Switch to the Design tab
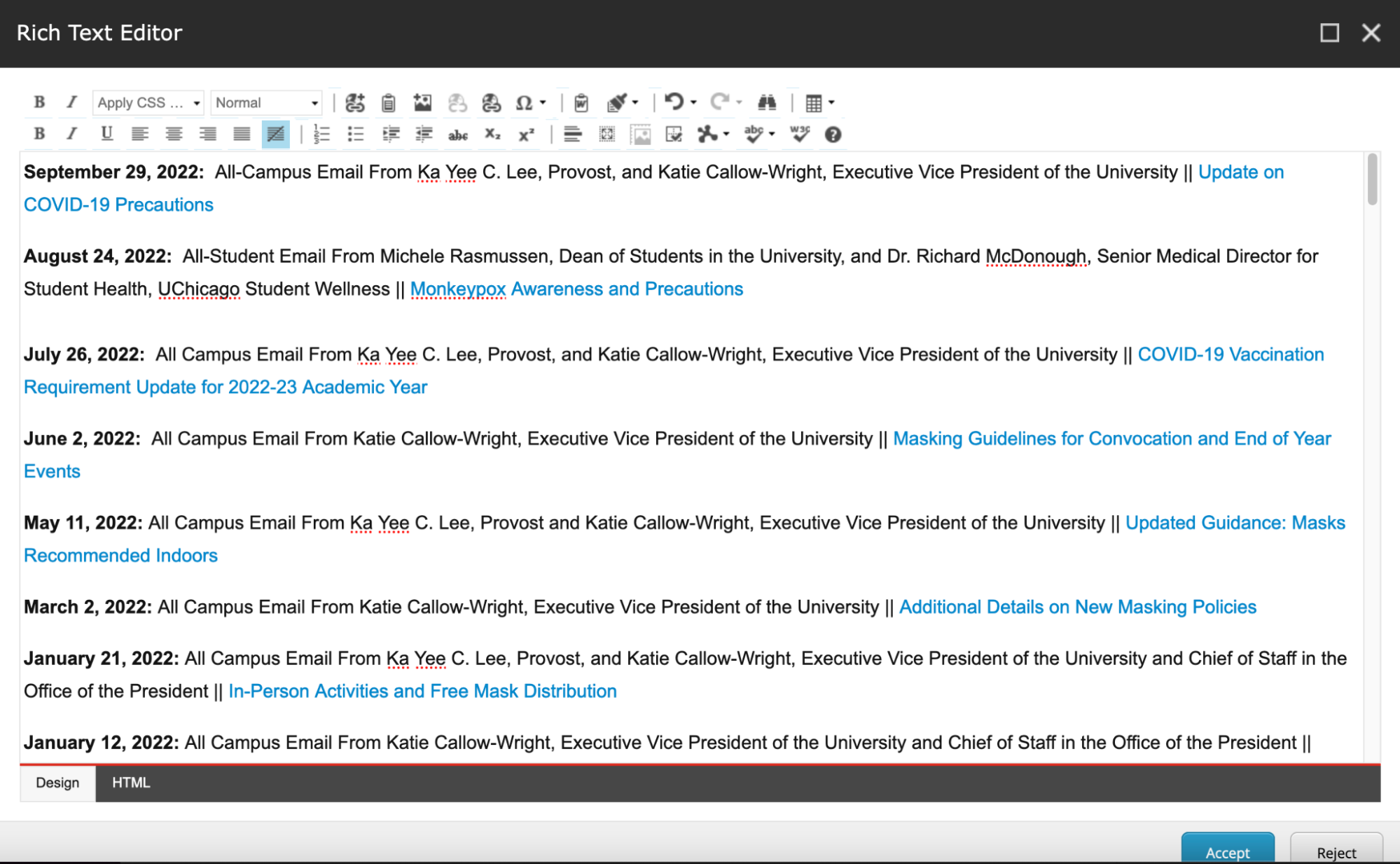Viewport: 1400px width, 864px height. (x=57, y=783)
